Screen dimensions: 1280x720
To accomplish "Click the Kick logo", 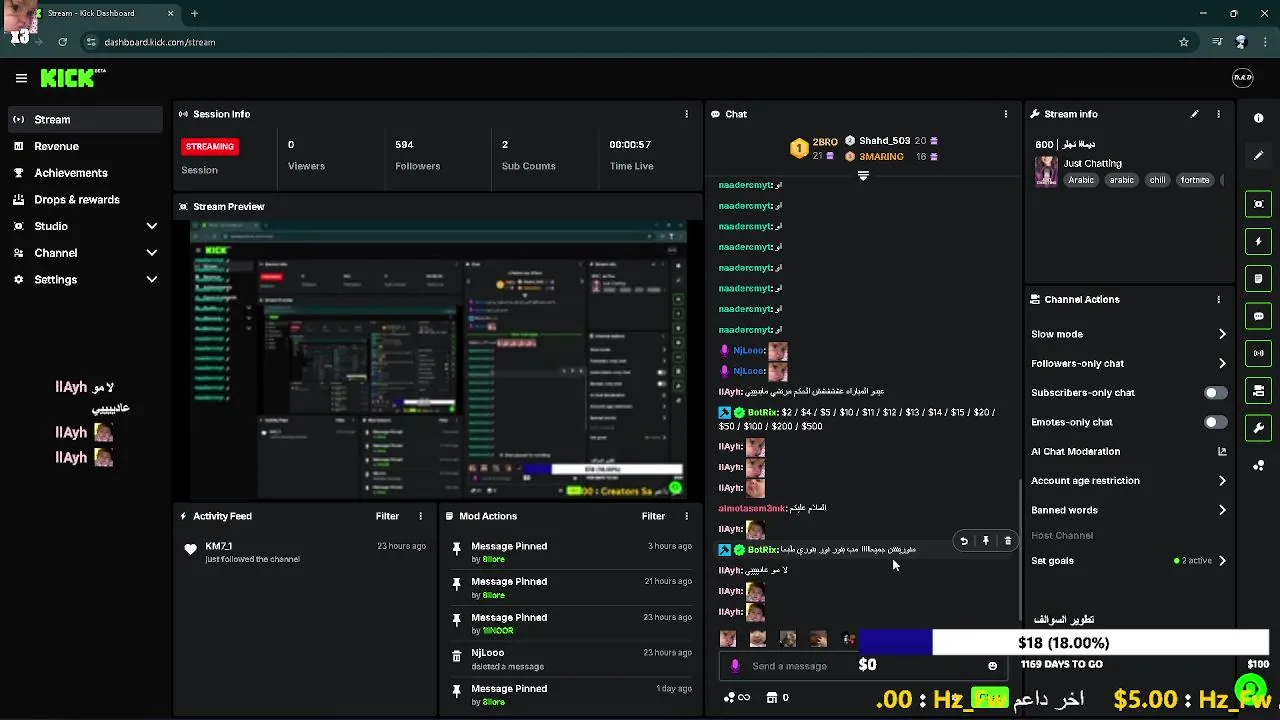I will (x=72, y=77).
